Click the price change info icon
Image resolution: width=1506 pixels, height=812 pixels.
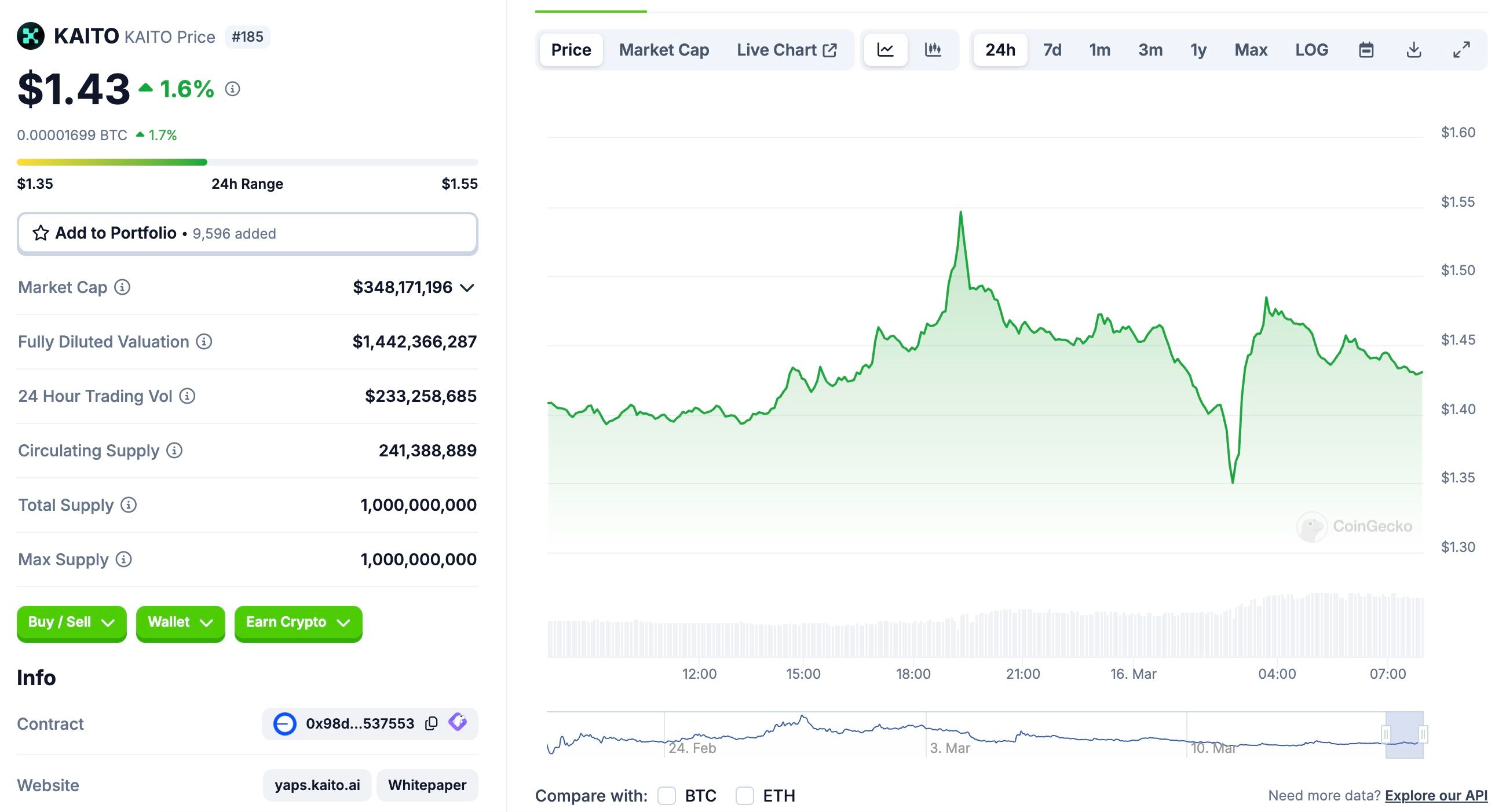(x=233, y=89)
